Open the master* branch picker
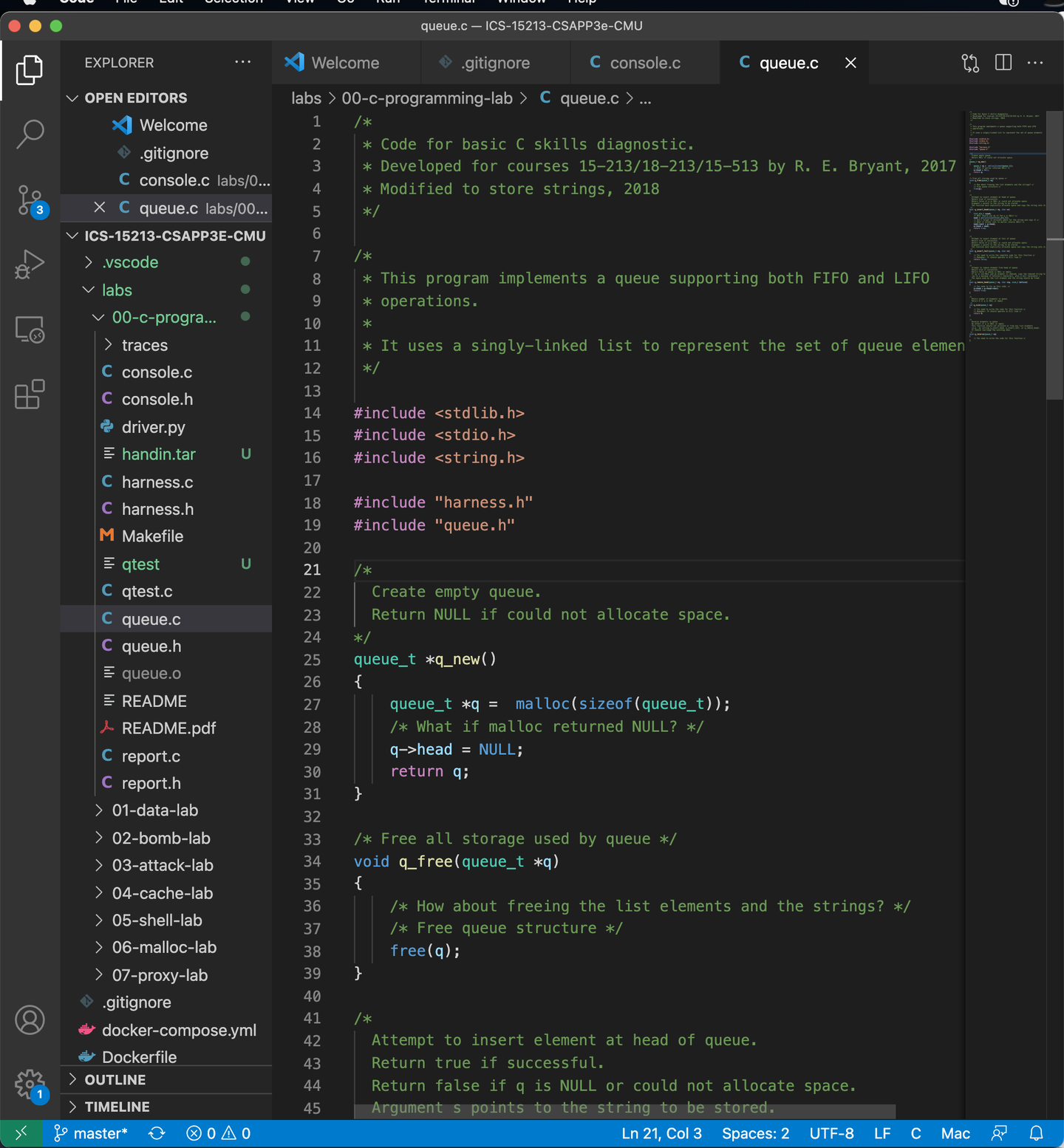The image size is (1064, 1148). pyautogui.click(x=91, y=1133)
